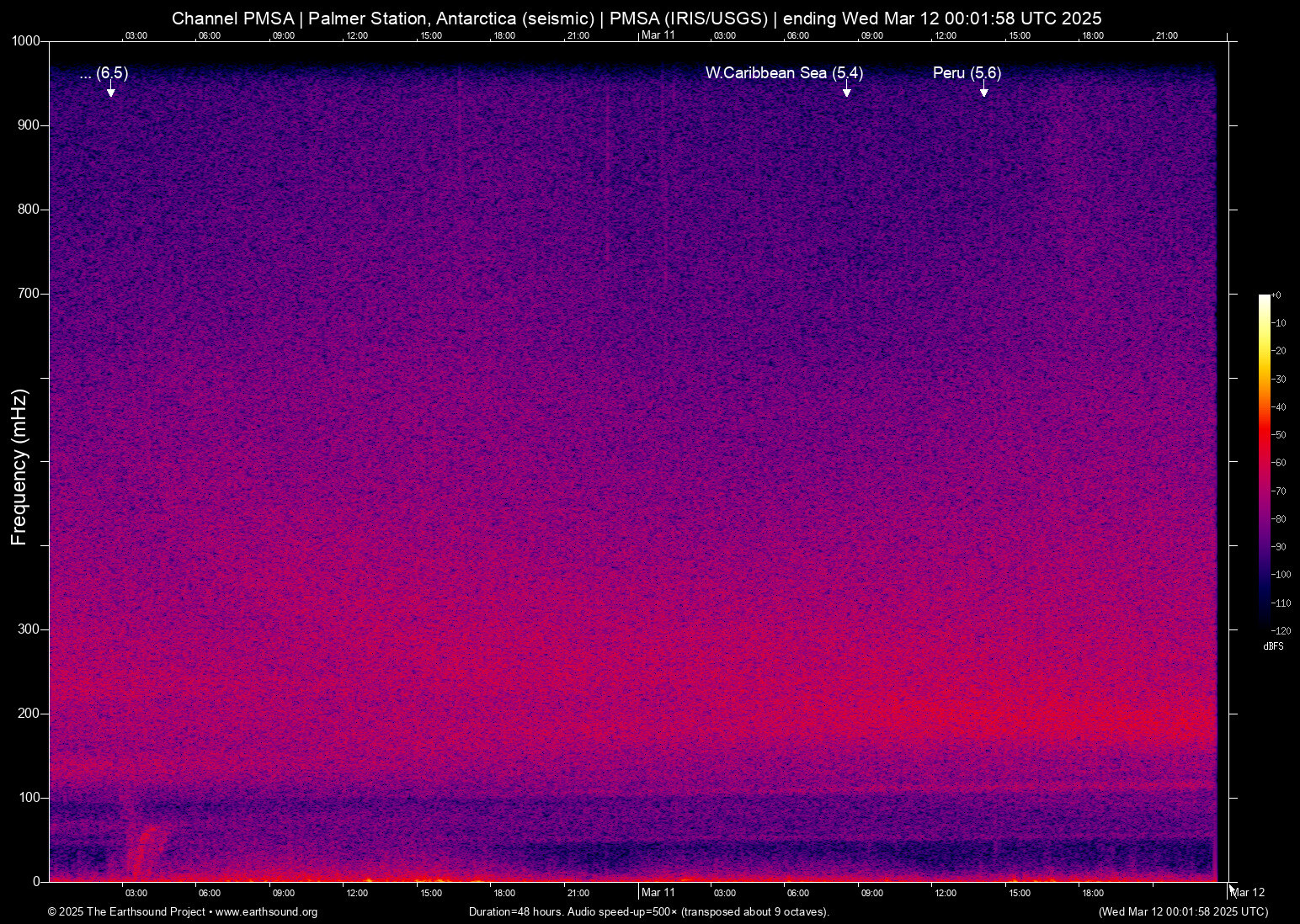Click the 'dBFS' unit label under colorbar
1300x924 pixels.
tap(1273, 646)
